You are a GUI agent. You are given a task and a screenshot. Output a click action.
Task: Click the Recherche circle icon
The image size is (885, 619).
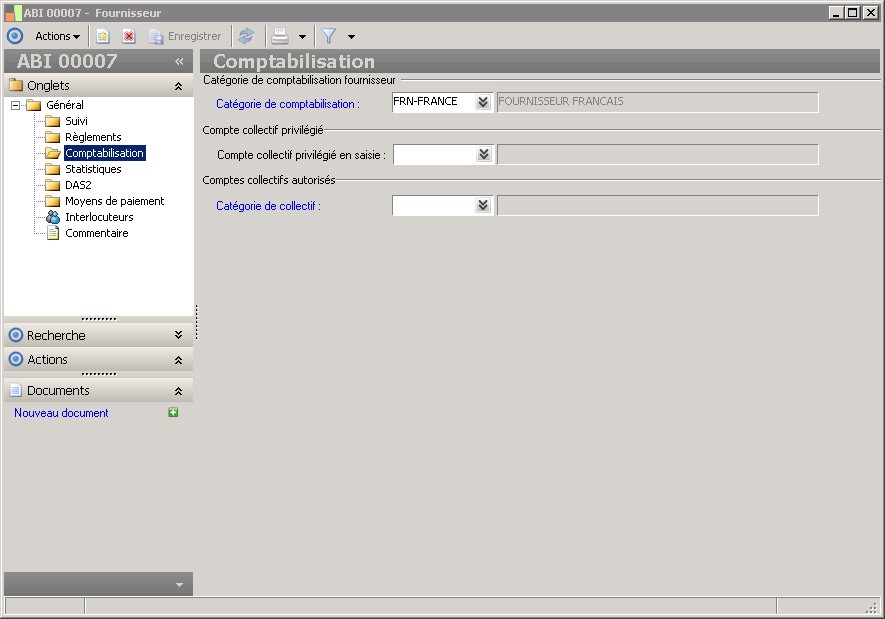click(16, 335)
